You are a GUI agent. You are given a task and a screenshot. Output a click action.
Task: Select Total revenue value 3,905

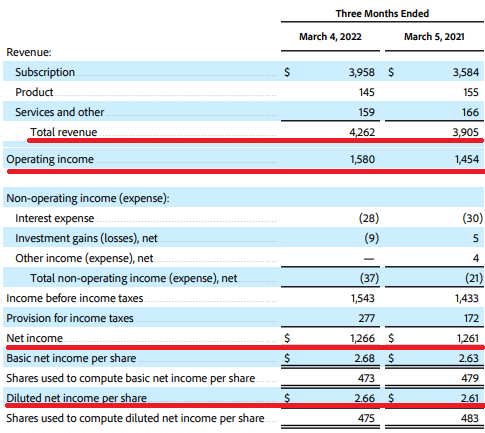click(x=466, y=132)
